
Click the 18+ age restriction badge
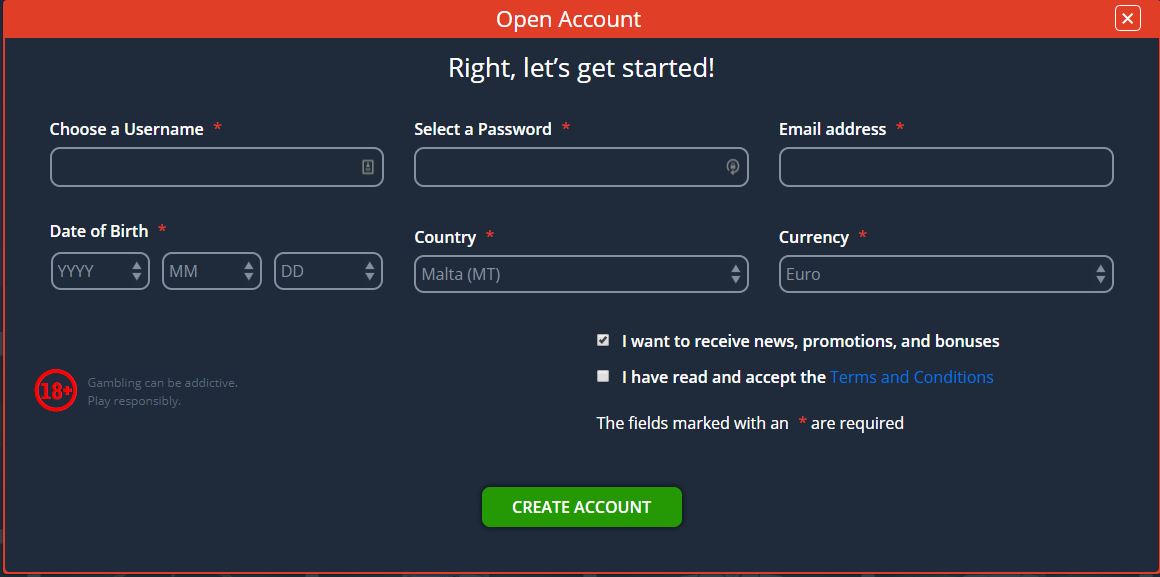[x=55, y=391]
